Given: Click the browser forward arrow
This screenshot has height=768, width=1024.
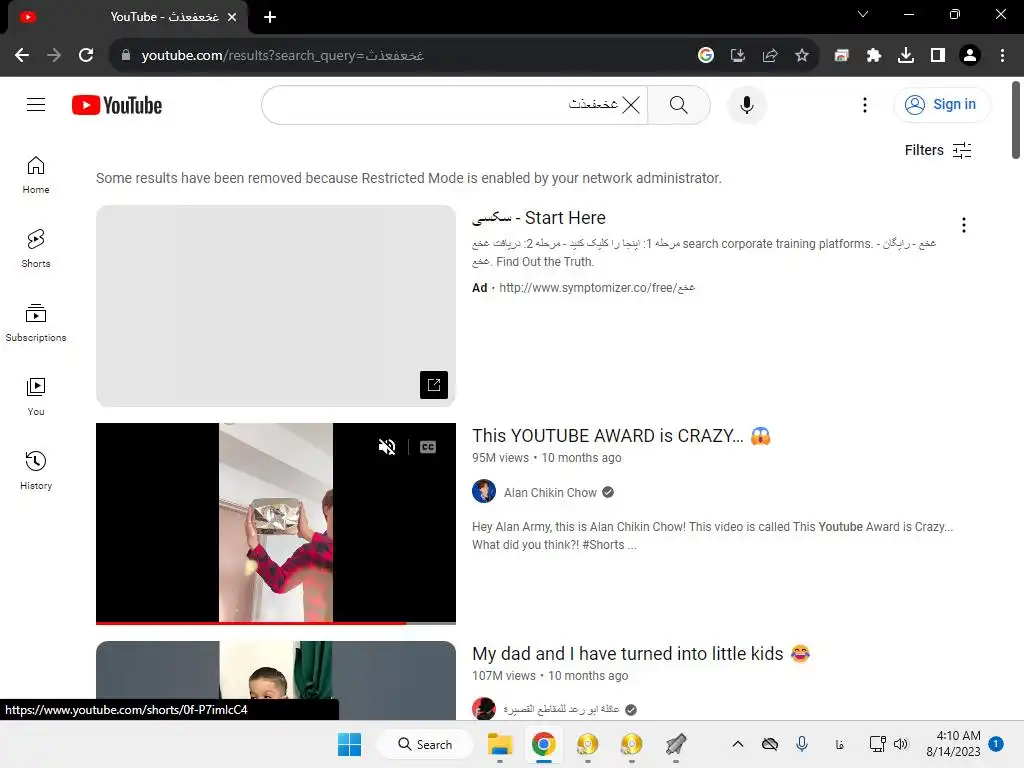Looking at the screenshot, I should coord(54,55).
